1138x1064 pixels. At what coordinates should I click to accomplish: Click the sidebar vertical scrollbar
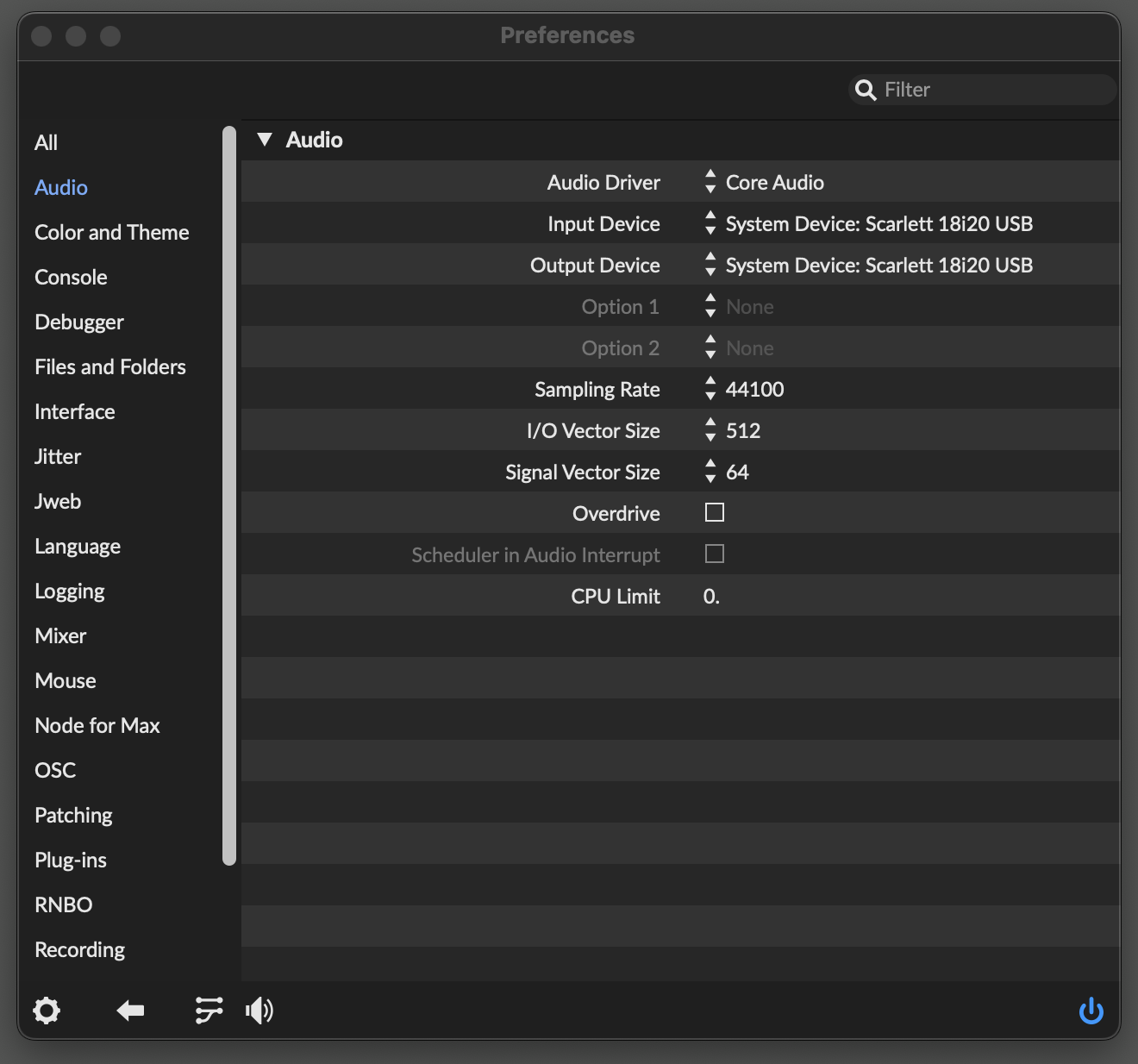pyautogui.click(x=228, y=495)
